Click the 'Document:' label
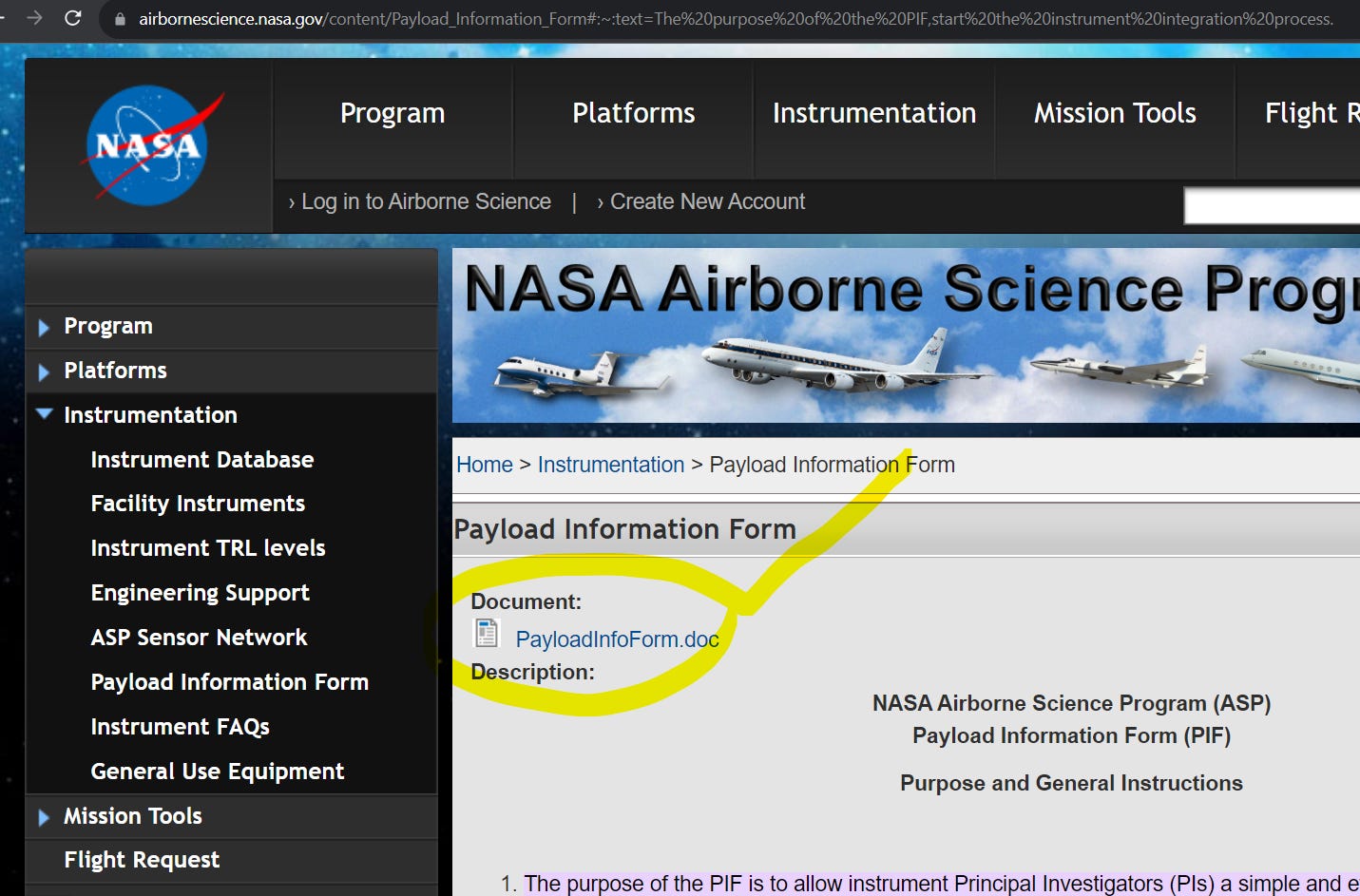 [526, 601]
